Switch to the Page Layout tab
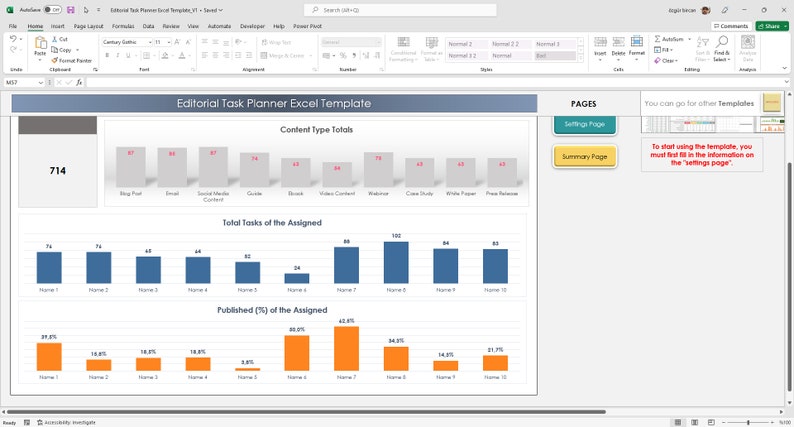Viewport: 794px width, 427px height. pos(88,26)
